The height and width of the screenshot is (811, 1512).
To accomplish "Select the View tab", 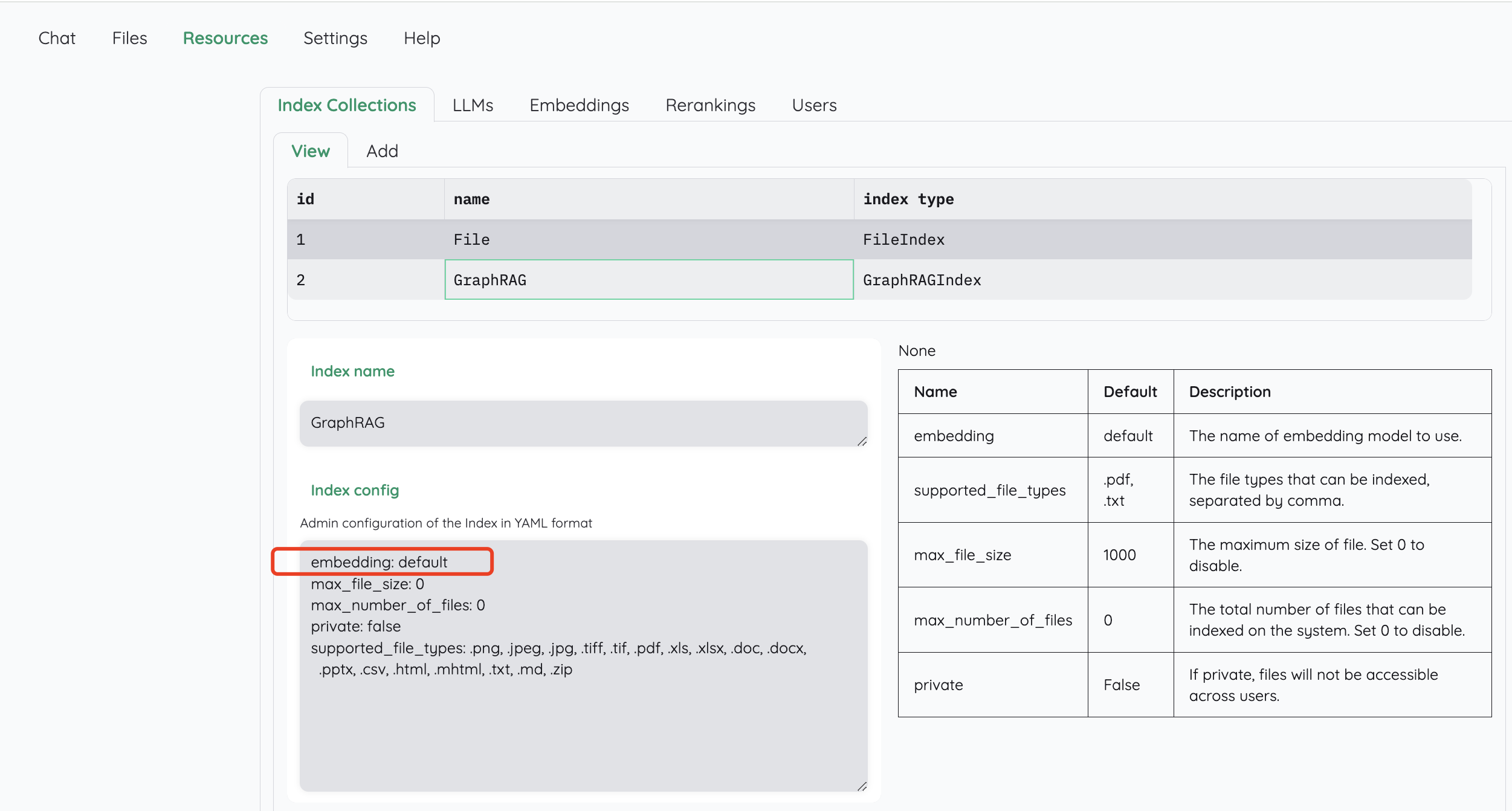I will (x=310, y=151).
